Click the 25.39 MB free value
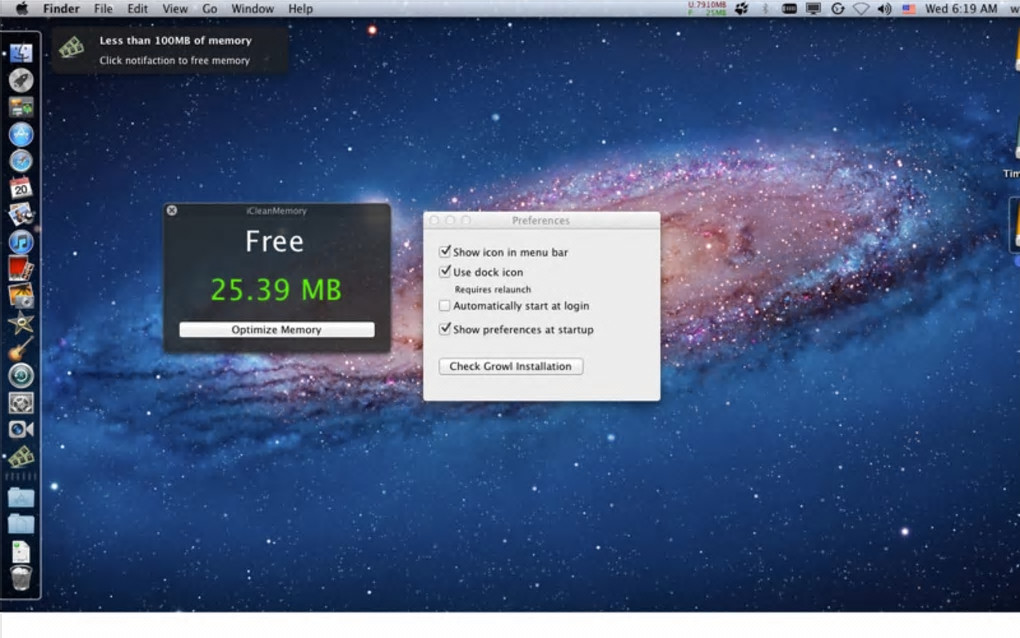 tap(276, 289)
